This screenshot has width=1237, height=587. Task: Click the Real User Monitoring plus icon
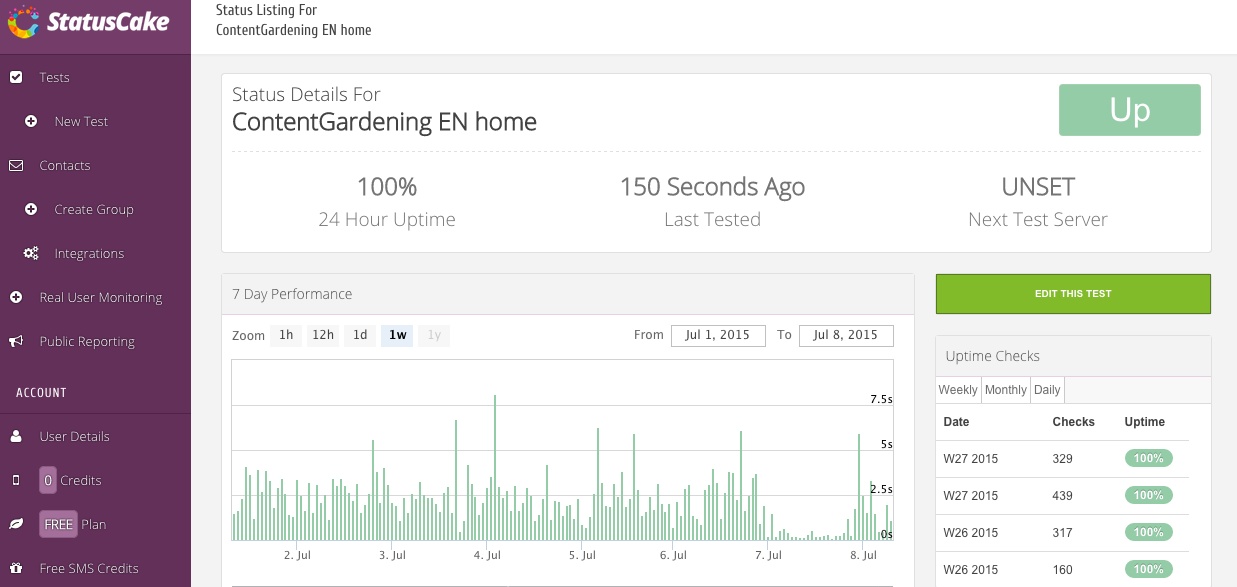point(16,297)
